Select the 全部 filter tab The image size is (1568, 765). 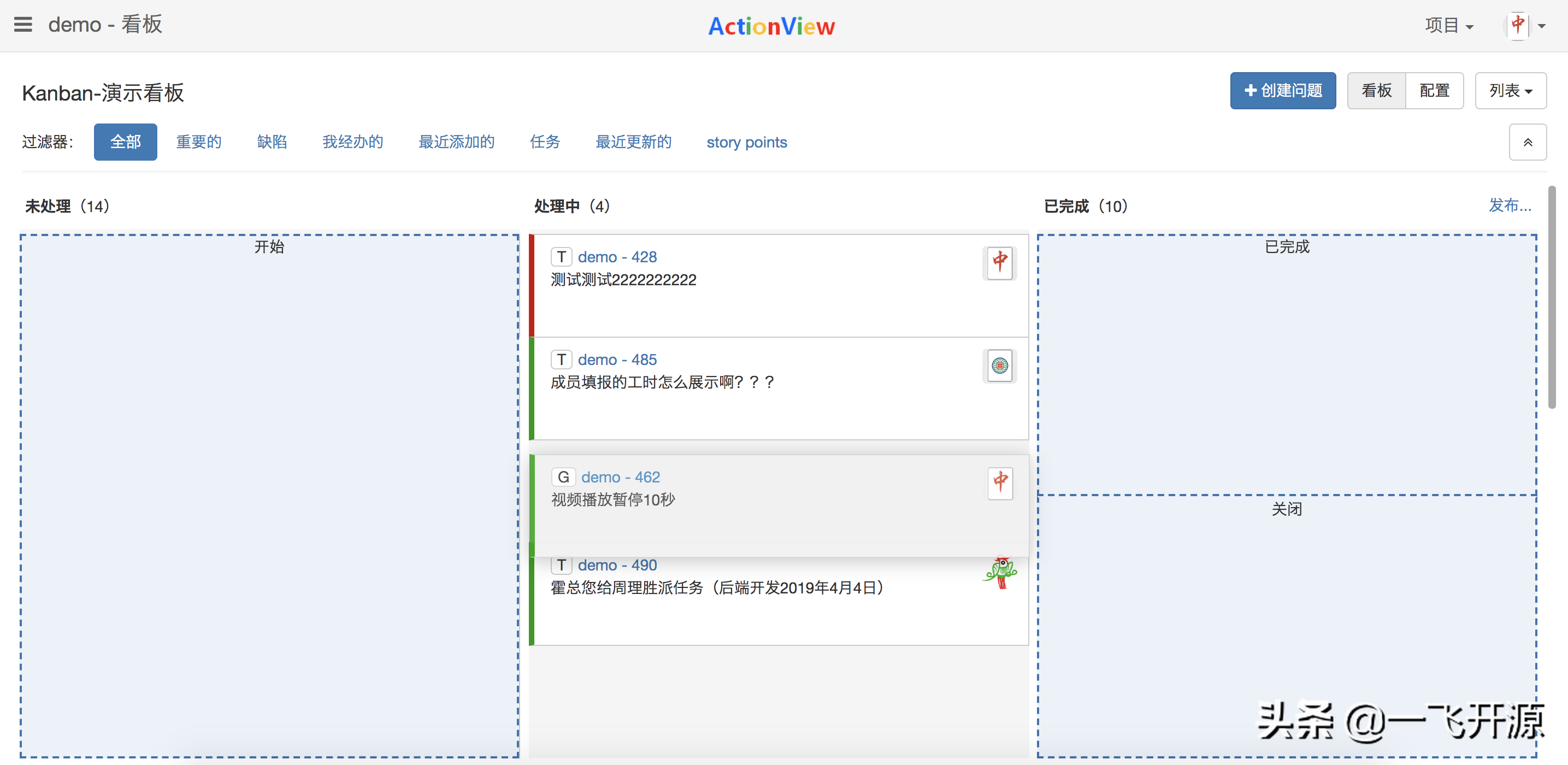coord(124,142)
